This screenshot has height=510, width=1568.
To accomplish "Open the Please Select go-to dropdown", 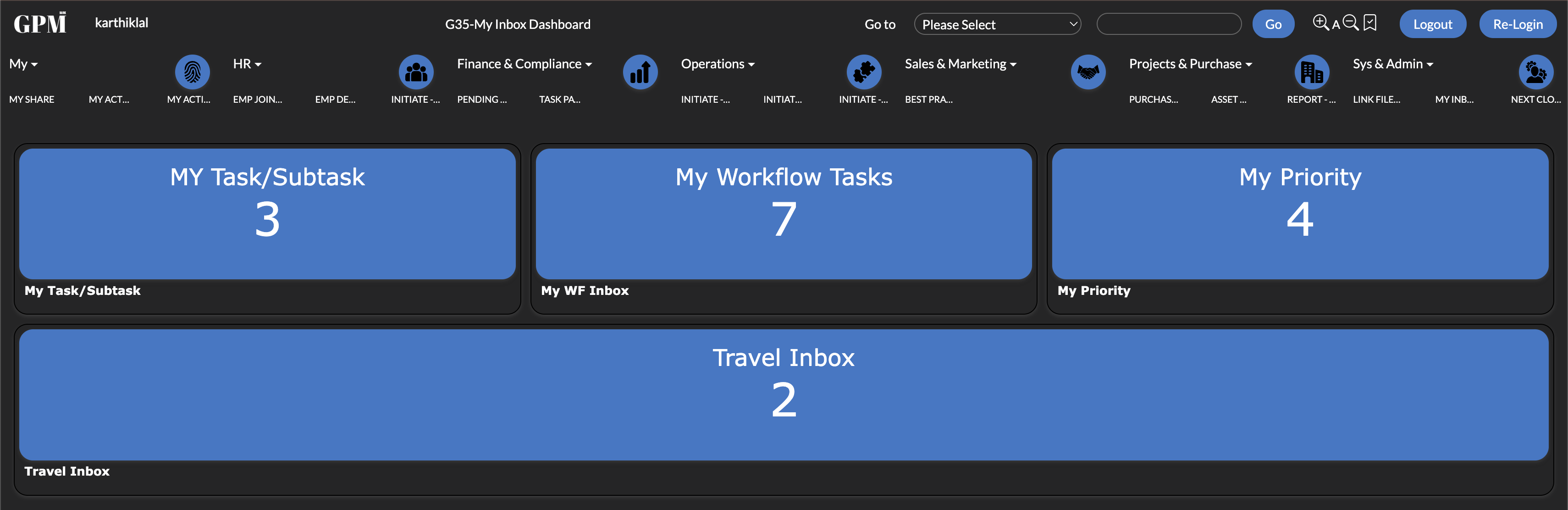I will coord(998,24).
